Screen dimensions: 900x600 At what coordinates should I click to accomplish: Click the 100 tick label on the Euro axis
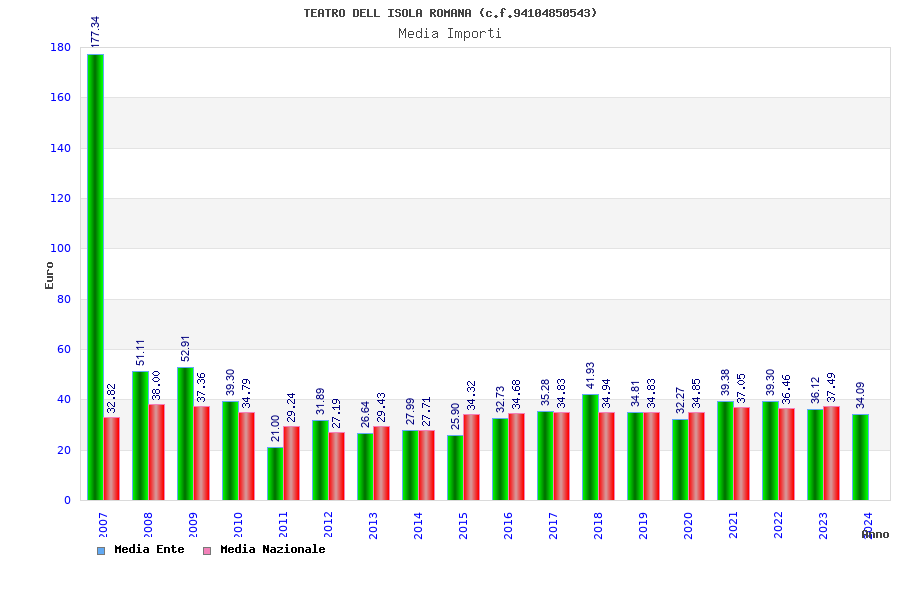point(61,249)
